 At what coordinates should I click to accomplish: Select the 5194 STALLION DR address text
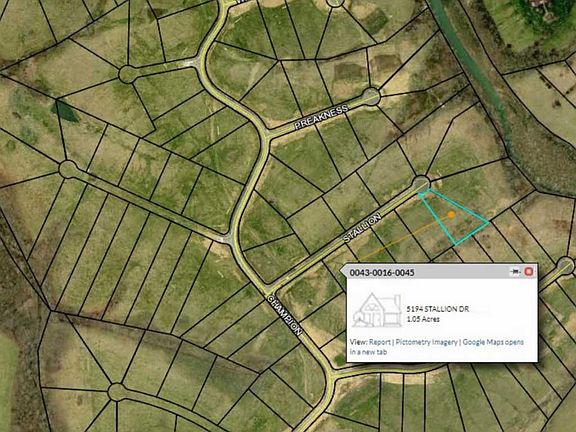pyautogui.click(x=438, y=309)
